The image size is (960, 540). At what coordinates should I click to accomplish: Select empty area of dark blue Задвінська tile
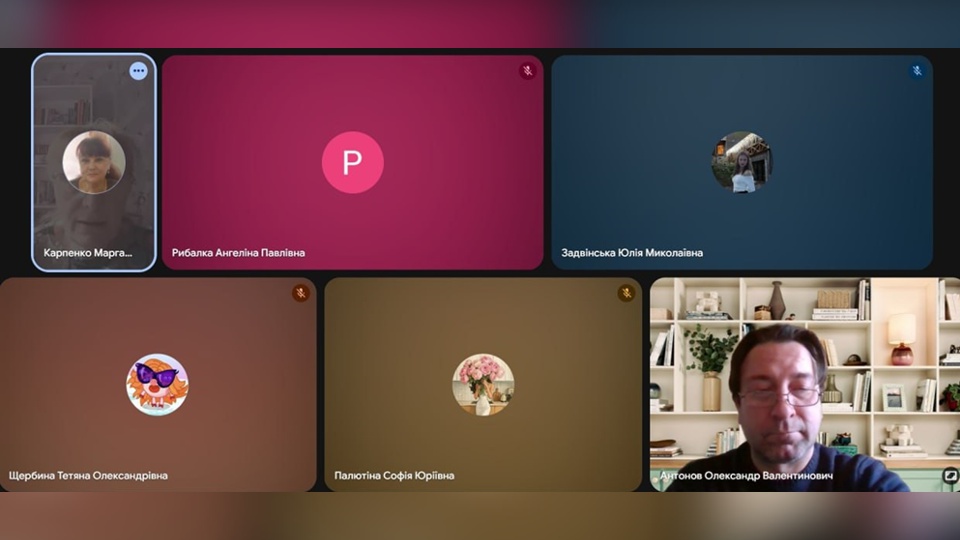click(x=850, y=200)
